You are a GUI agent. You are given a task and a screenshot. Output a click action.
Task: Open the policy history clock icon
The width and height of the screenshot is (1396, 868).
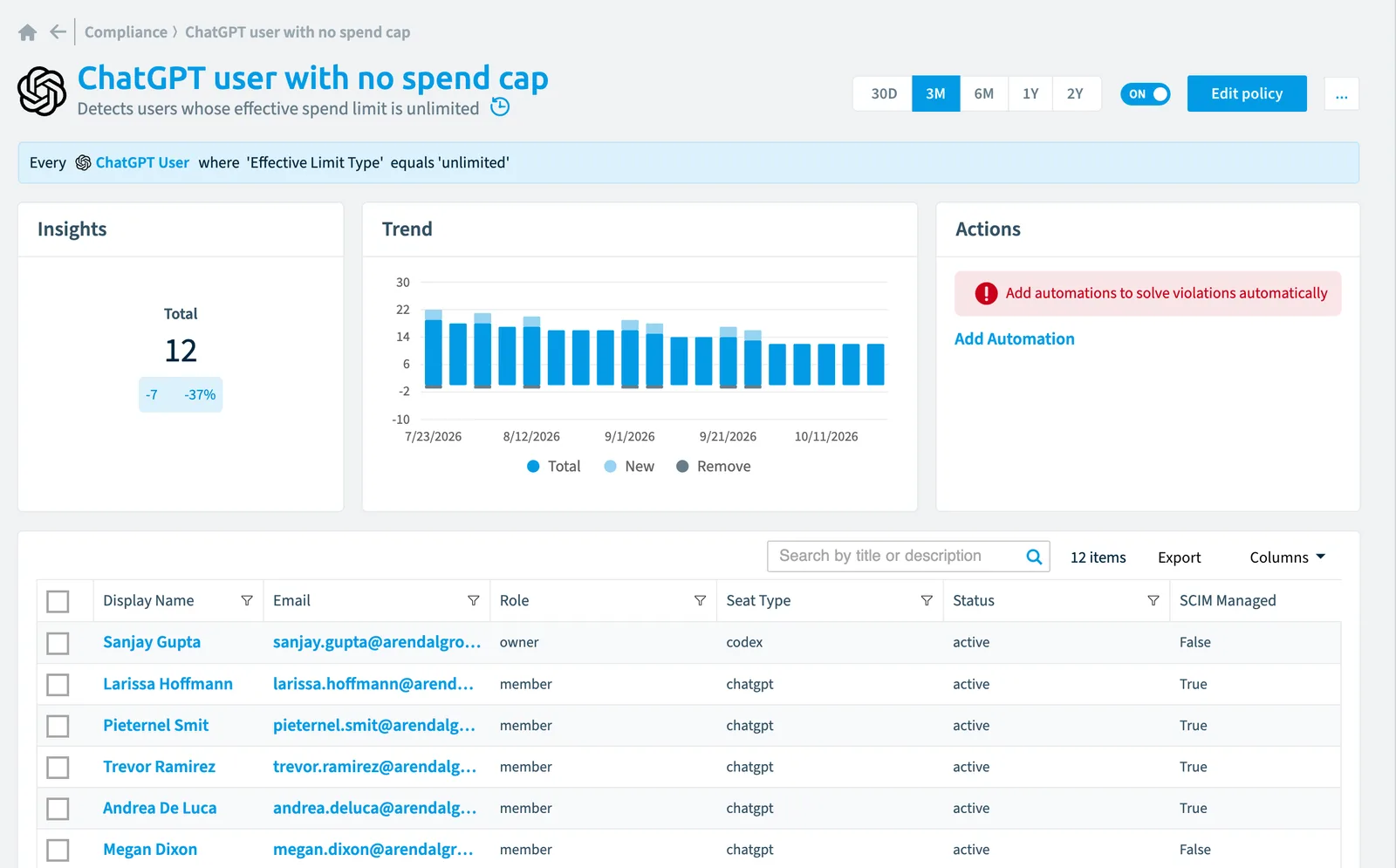point(500,107)
